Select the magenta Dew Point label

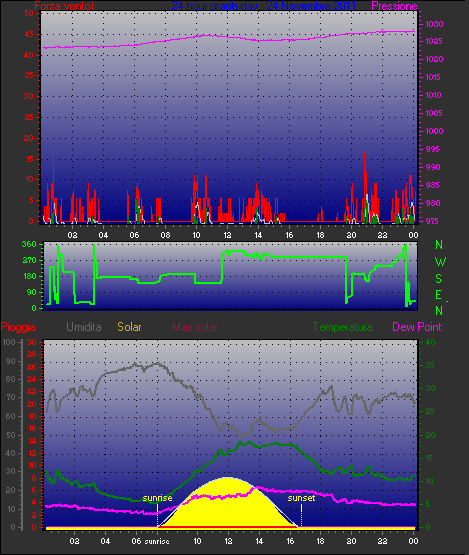tap(417, 327)
